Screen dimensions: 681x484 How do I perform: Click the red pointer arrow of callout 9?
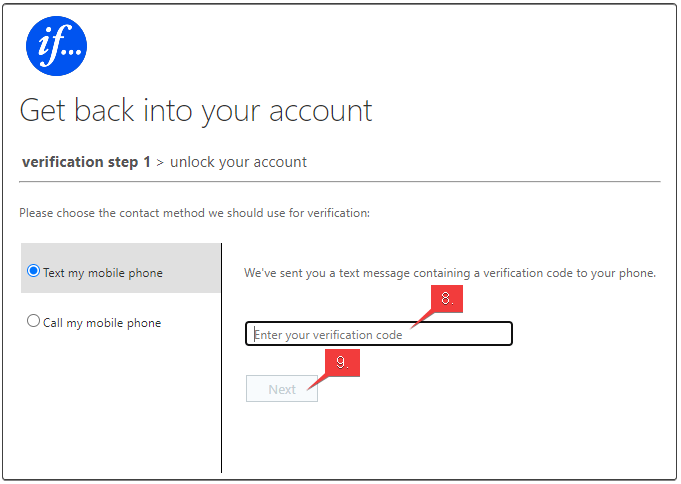click(317, 383)
